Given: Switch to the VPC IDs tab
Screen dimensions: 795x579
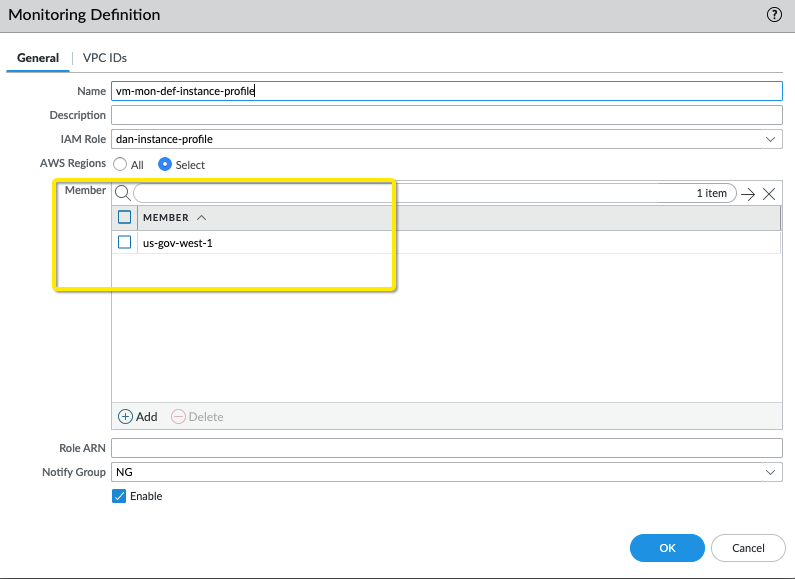Looking at the screenshot, I should 104,58.
